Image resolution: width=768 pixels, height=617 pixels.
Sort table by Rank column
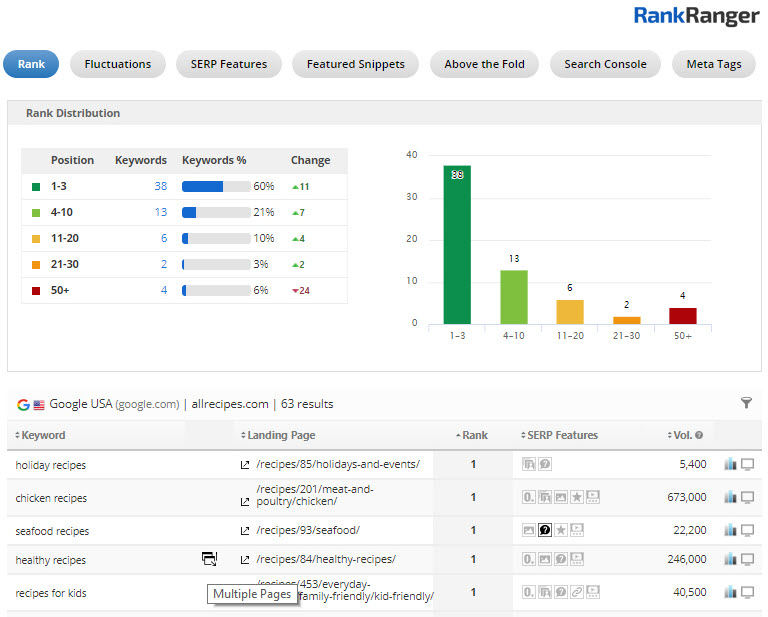[x=474, y=435]
